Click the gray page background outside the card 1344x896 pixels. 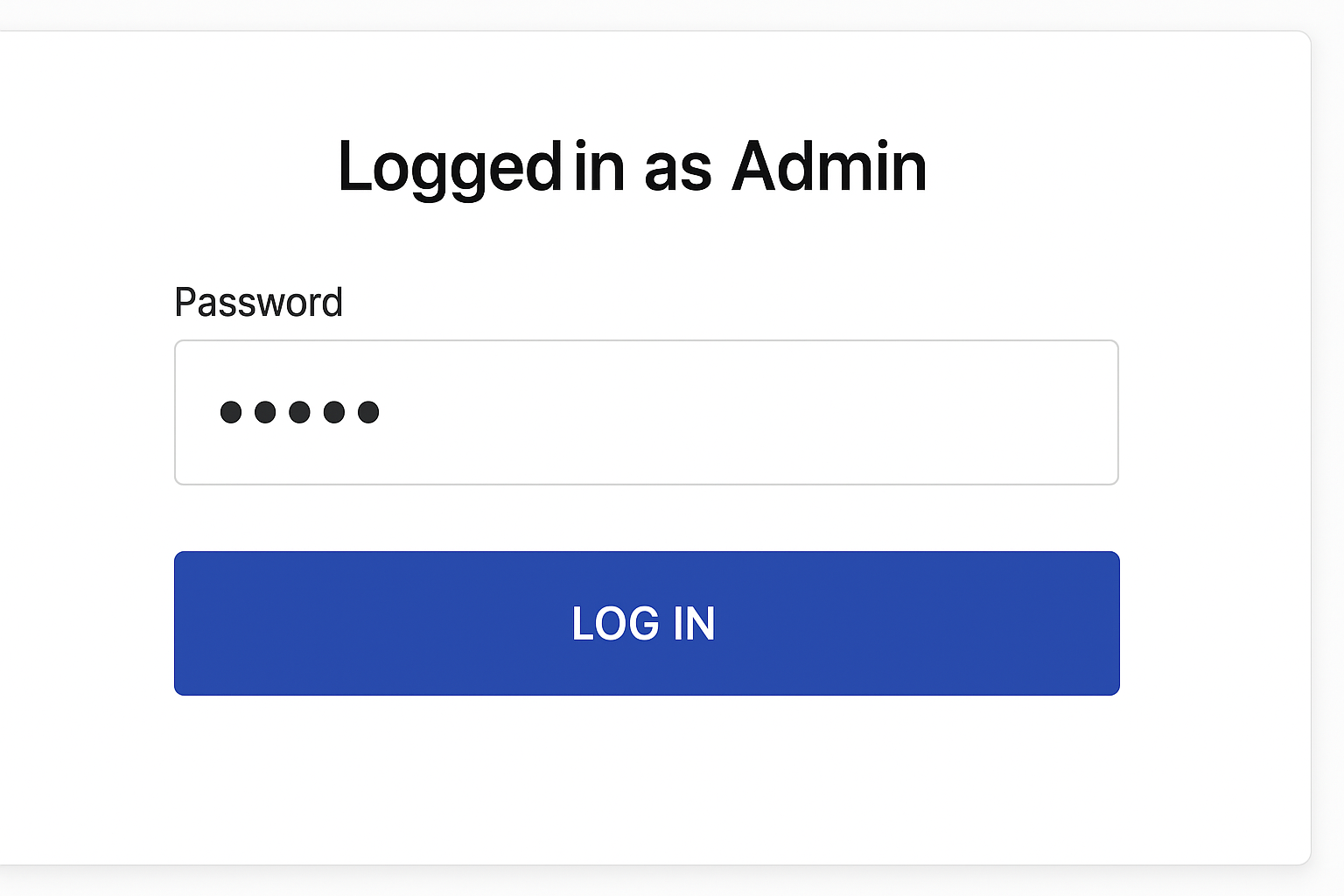(1328, 437)
